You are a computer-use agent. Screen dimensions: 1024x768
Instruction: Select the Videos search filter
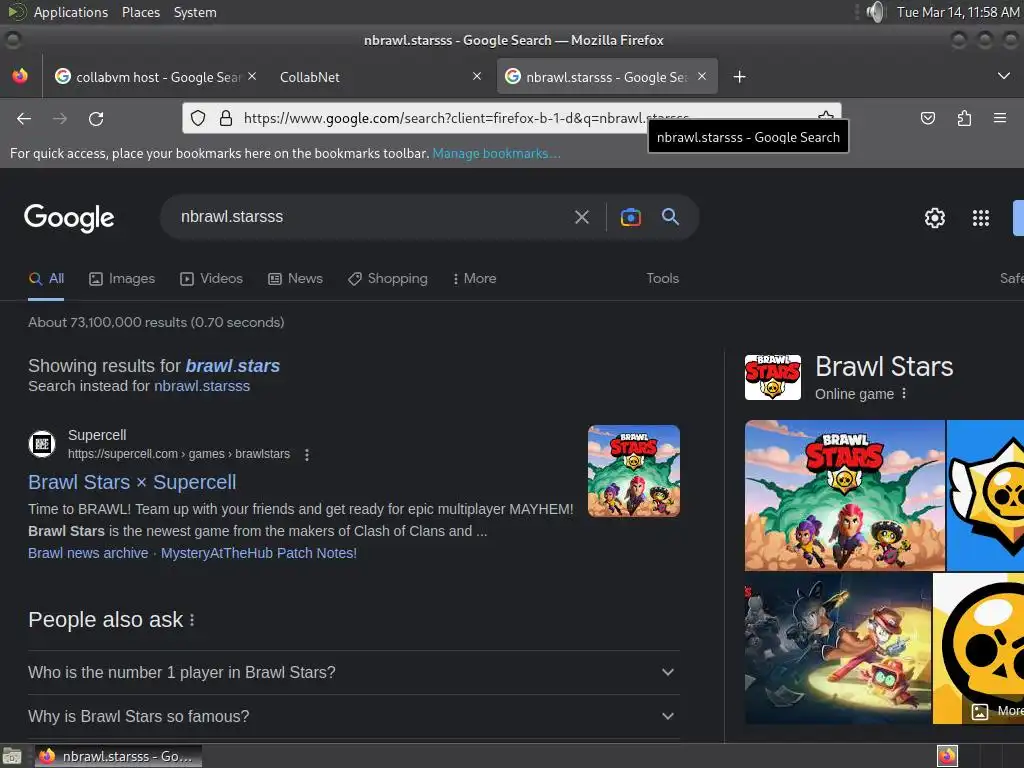tap(212, 278)
